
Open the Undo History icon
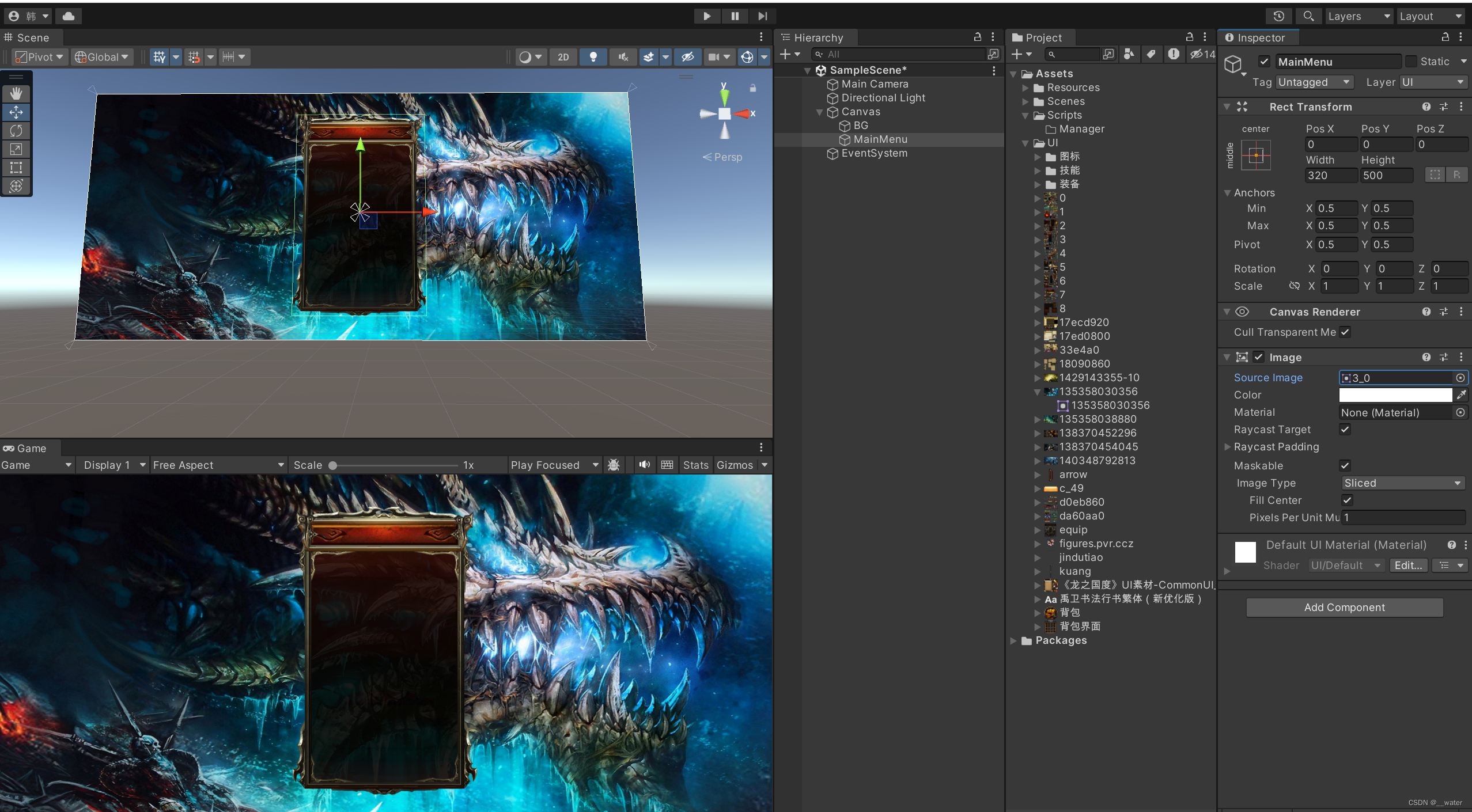pyautogui.click(x=1278, y=16)
